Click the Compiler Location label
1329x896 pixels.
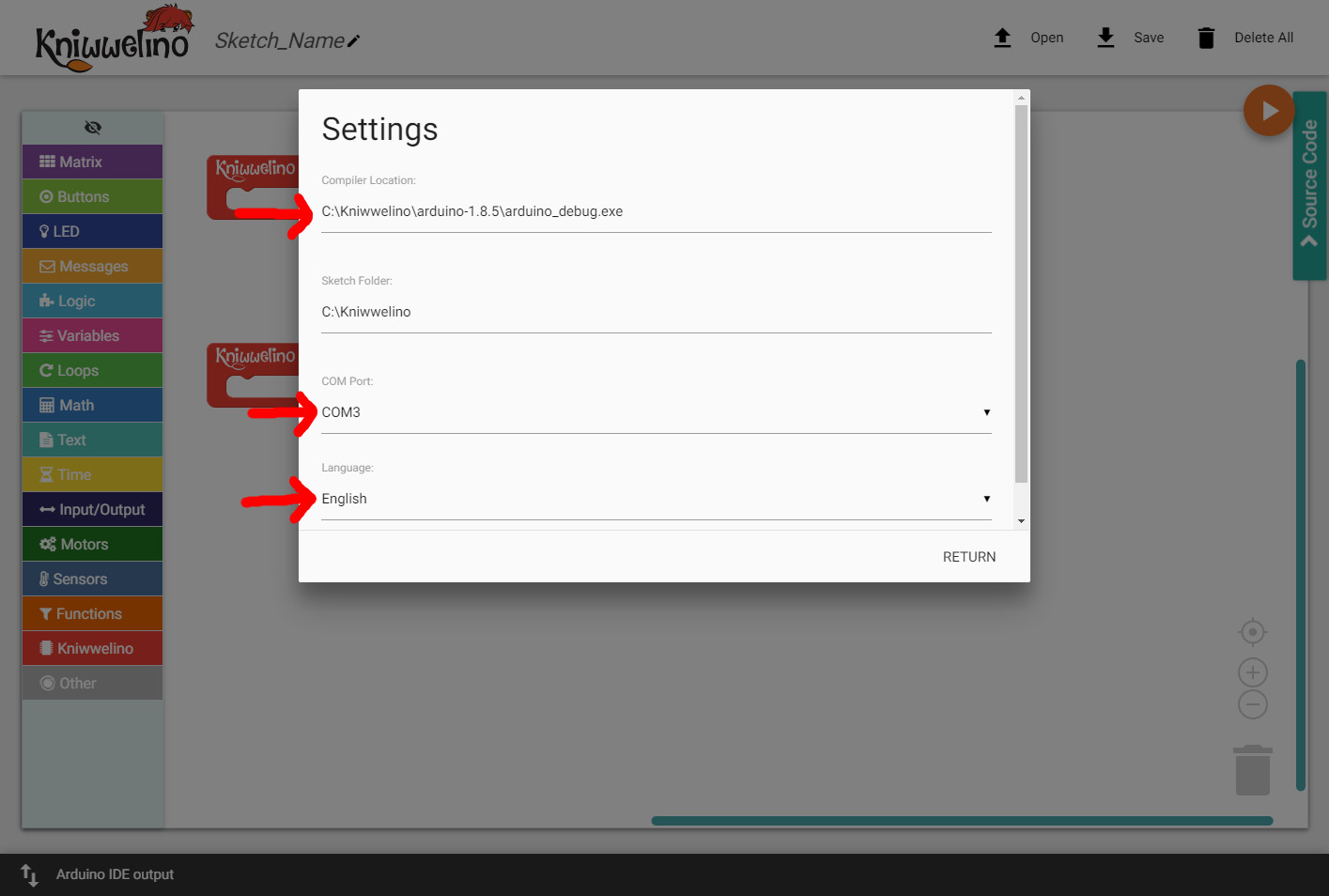point(368,180)
